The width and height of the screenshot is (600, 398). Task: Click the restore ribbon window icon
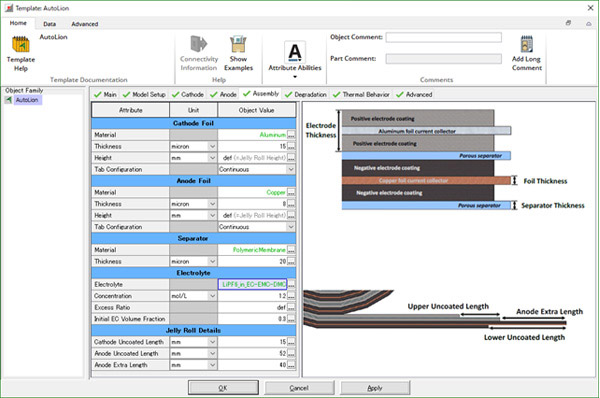click(568, 23)
